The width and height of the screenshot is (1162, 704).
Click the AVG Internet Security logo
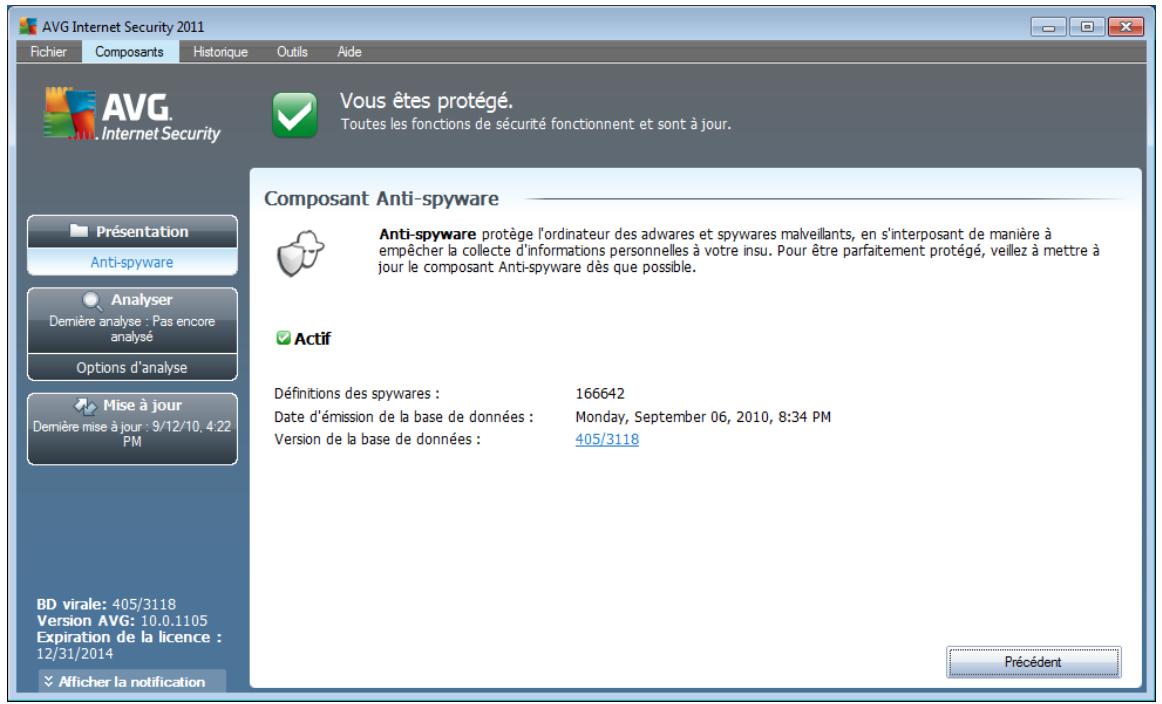[132, 115]
